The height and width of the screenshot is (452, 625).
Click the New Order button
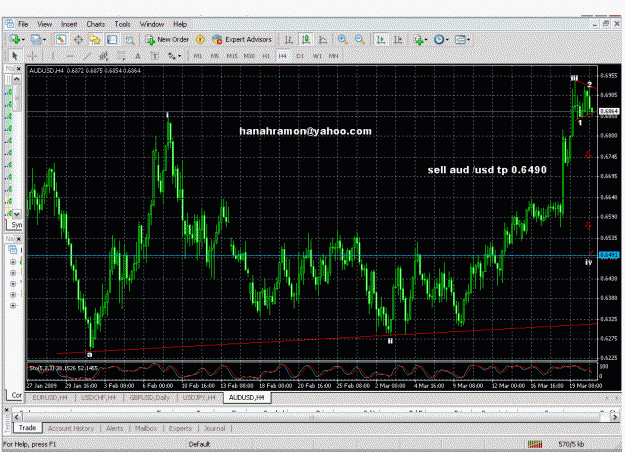coord(167,39)
